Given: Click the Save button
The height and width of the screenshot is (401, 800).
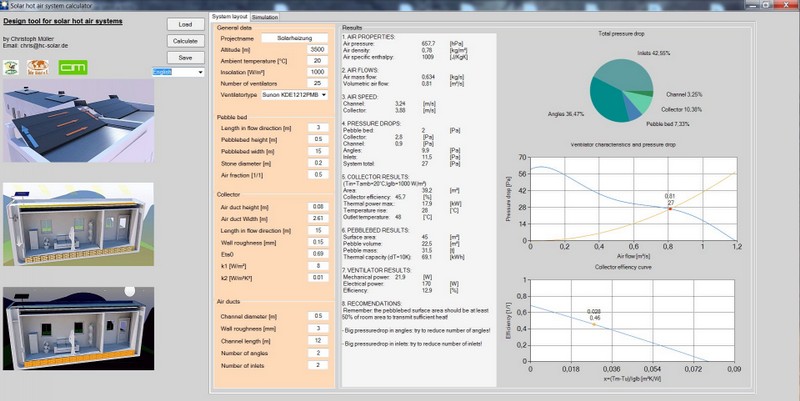Looking at the screenshot, I should pyautogui.click(x=184, y=58).
